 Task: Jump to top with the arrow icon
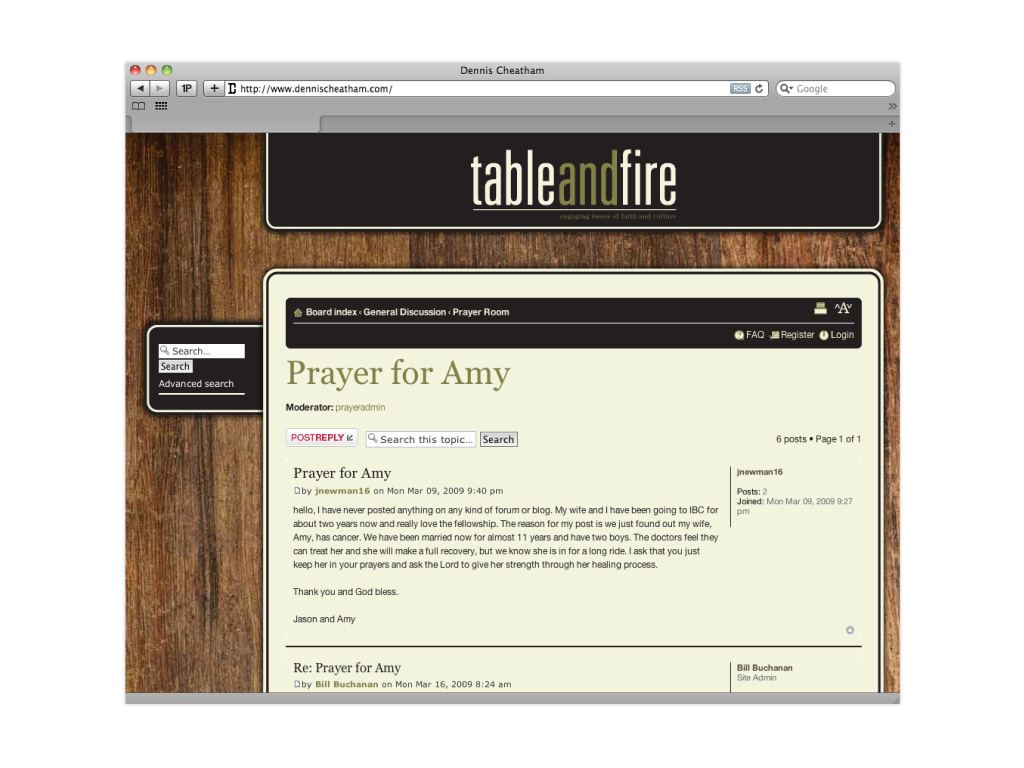coord(850,630)
